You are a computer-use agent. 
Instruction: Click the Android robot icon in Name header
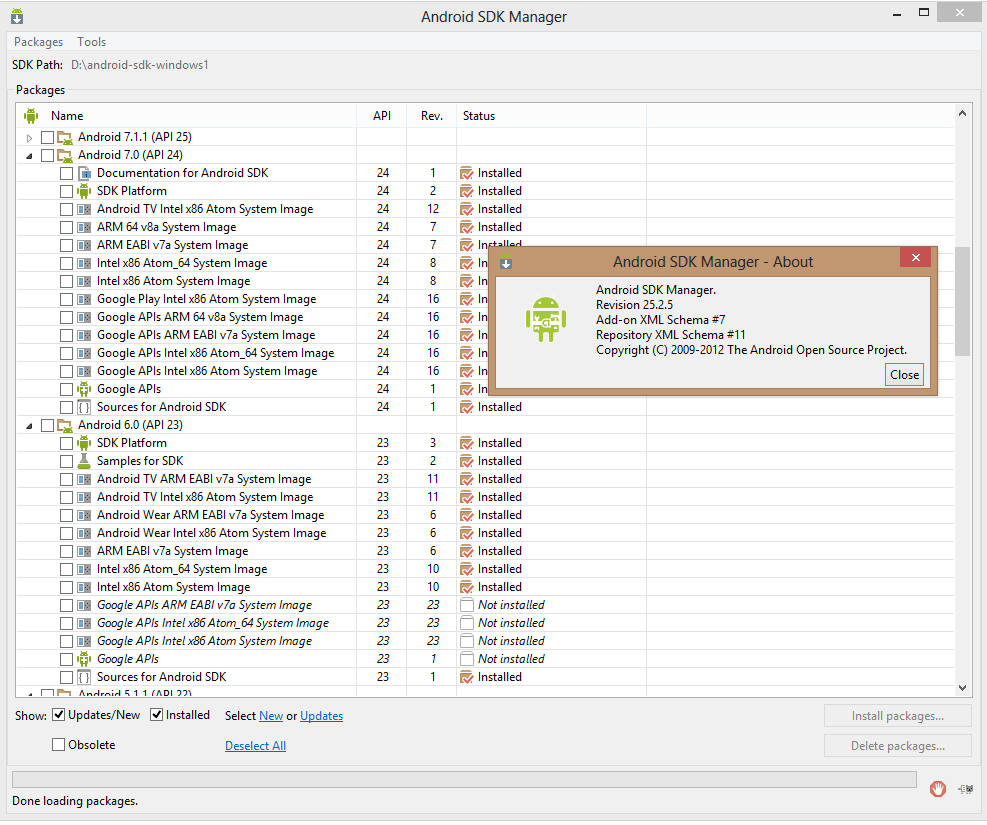click(x=30, y=116)
